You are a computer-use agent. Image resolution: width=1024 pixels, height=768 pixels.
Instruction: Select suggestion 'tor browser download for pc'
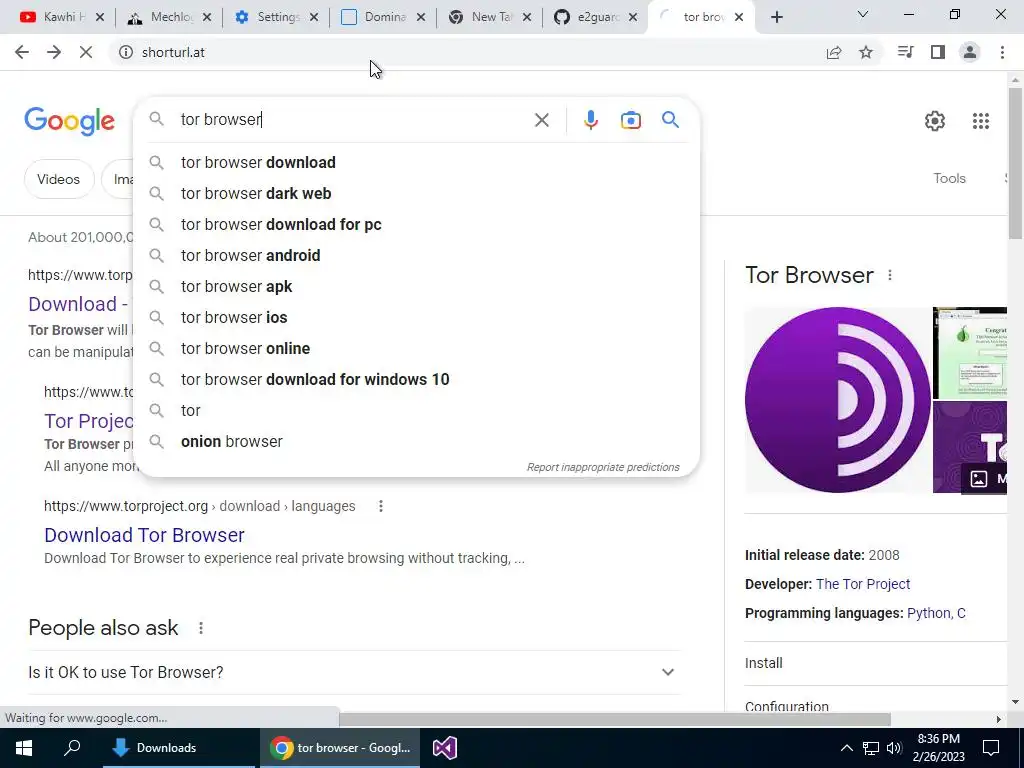tap(417, 225)
